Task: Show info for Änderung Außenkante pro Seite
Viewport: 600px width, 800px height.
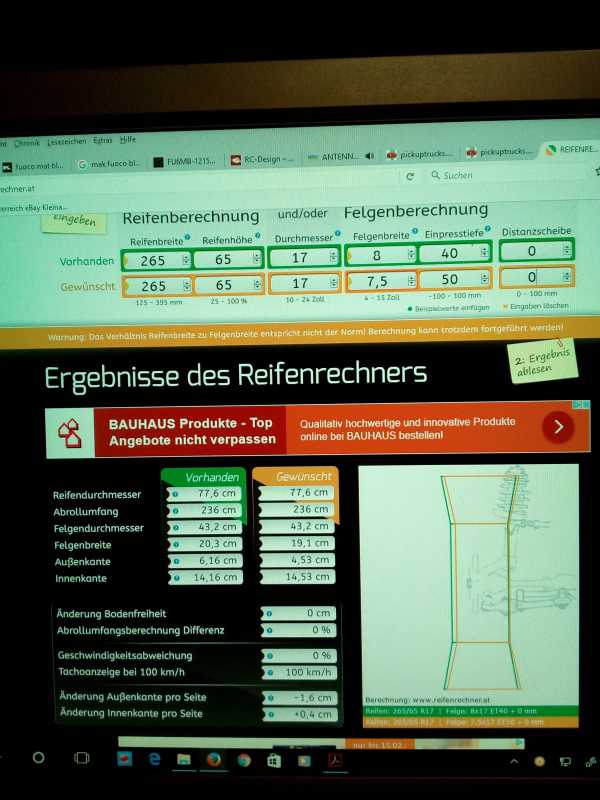Action: (x=271, y=698)
